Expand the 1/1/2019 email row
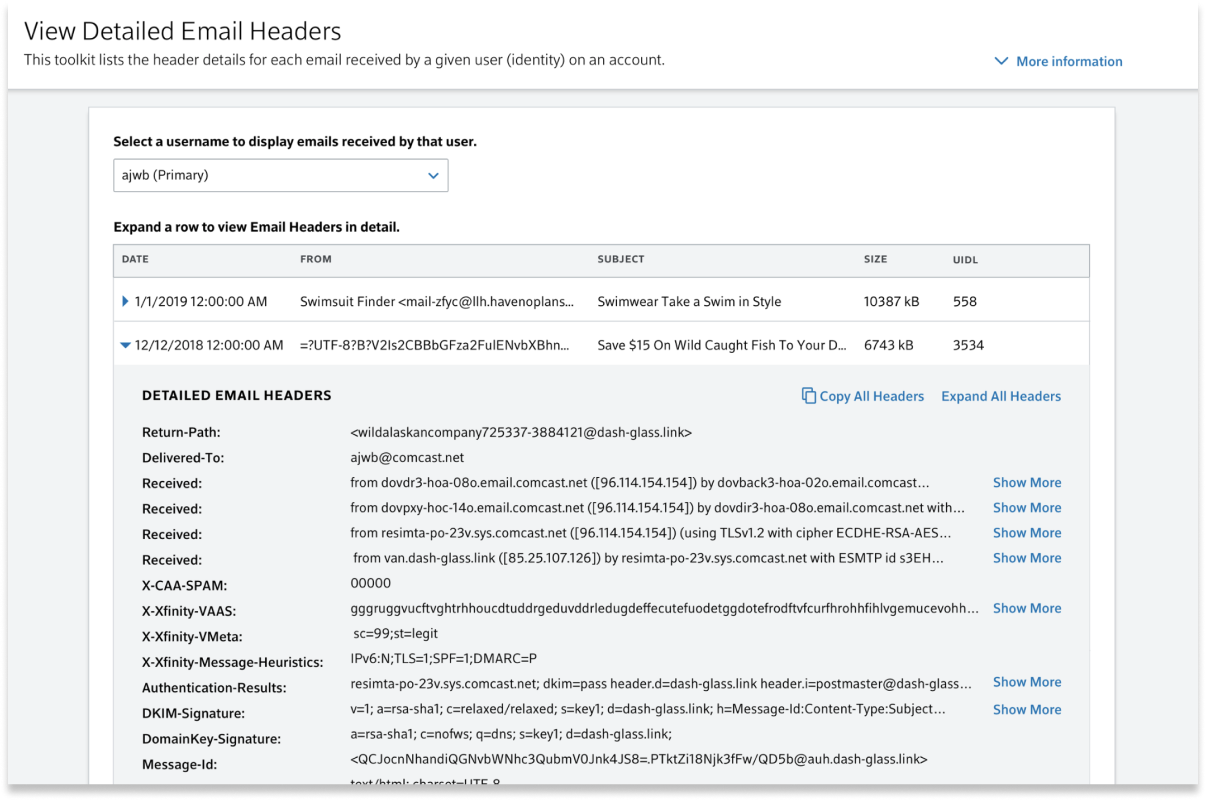The height and width of the screenshot is (801, 1206). (125, 301)
